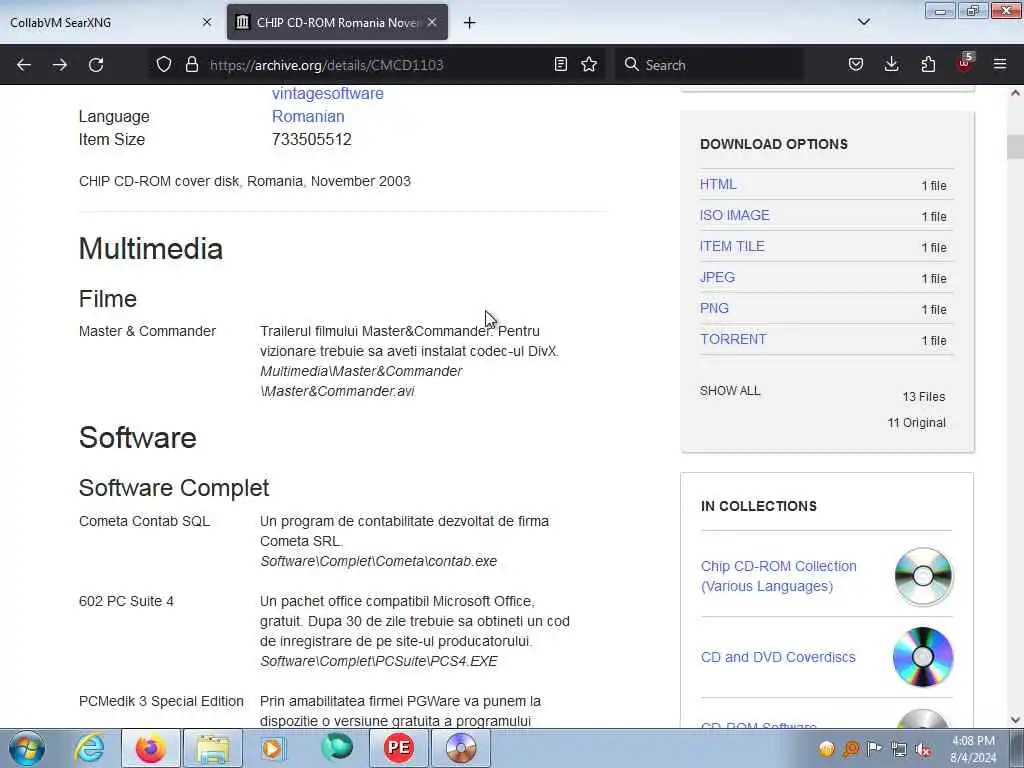The height and width of the screenshot is (768, 1024).
Task: Open the Romanian language link
Action: [308, 116]
